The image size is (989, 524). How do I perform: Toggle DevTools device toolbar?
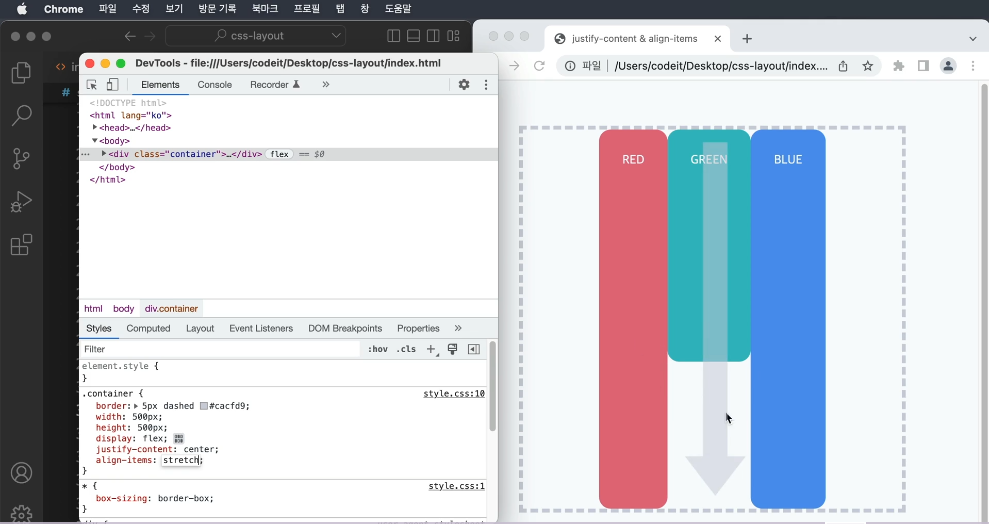112,84
